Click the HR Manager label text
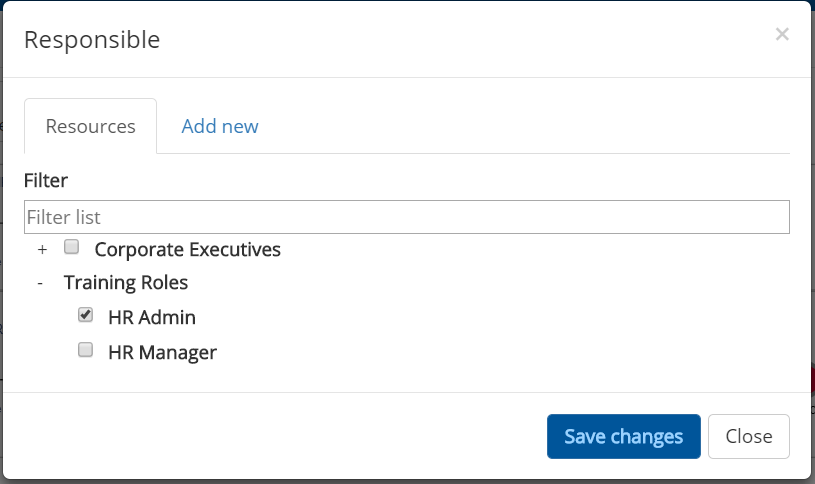815x484 pixels. [162, 352]
